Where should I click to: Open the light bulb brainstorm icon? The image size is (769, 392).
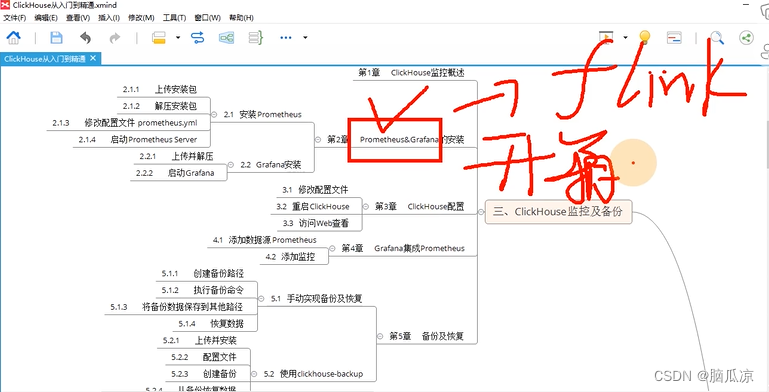click(644, 37)
